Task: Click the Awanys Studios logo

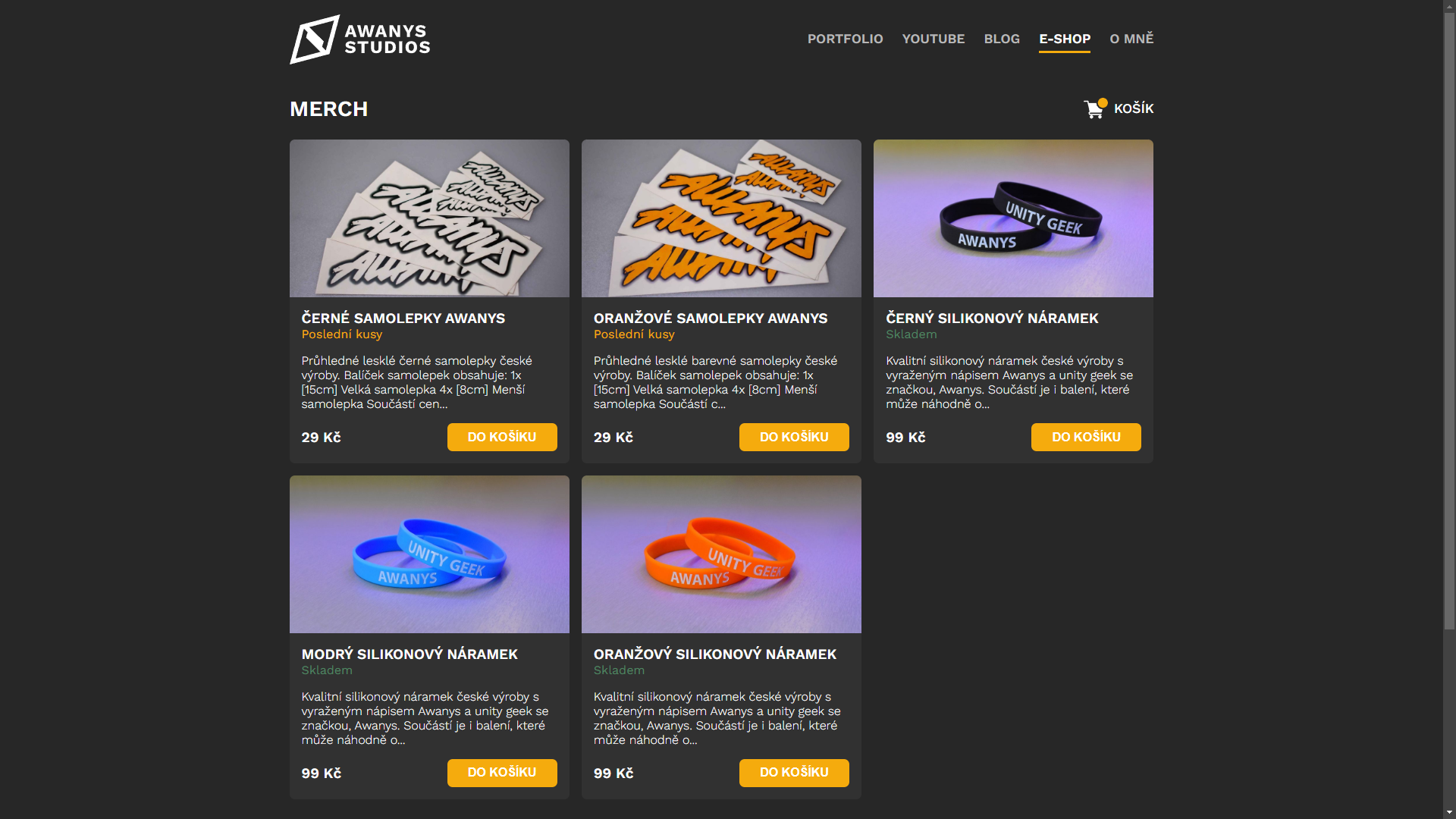Action: pos(360,39)
